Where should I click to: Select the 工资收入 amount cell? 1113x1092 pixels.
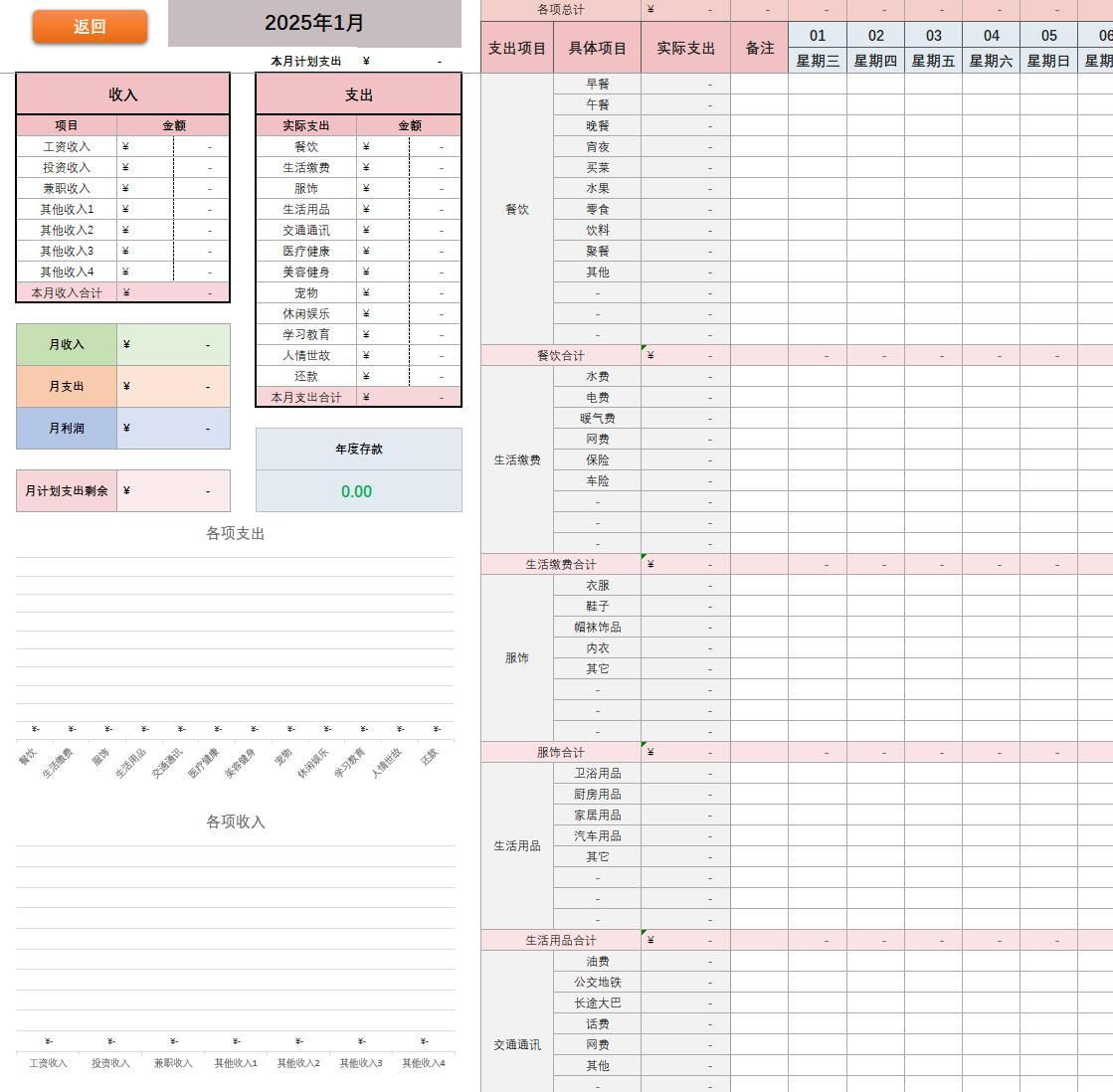click(x=174, y=146)
